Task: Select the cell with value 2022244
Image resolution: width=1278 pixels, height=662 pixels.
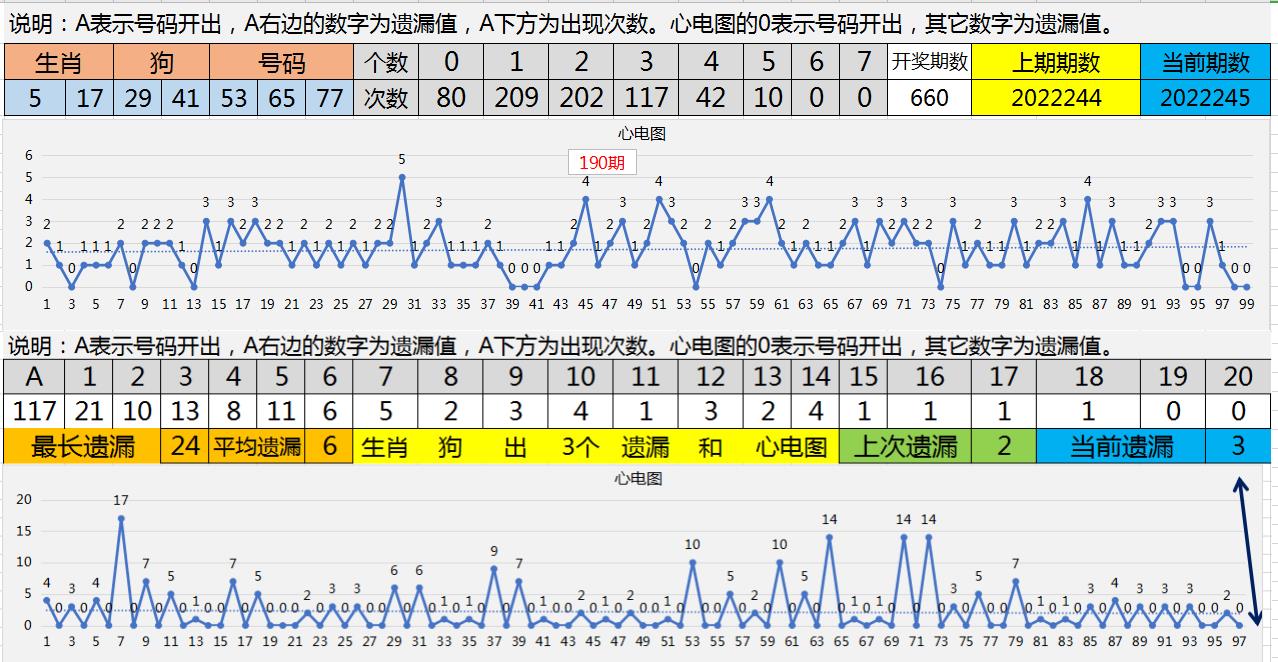Action: tap(1055, 98)
